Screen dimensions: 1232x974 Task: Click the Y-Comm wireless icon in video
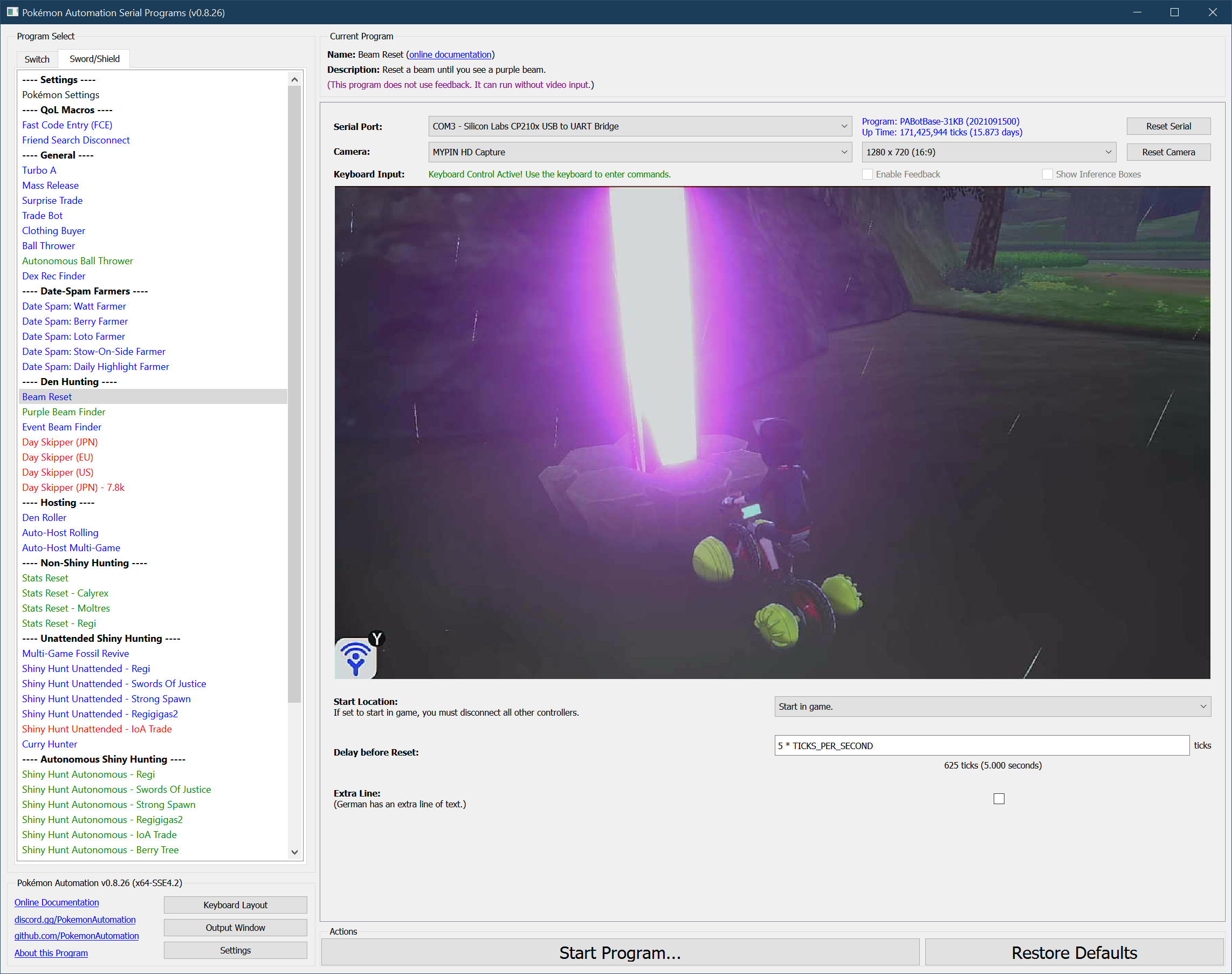pos(356,657)
